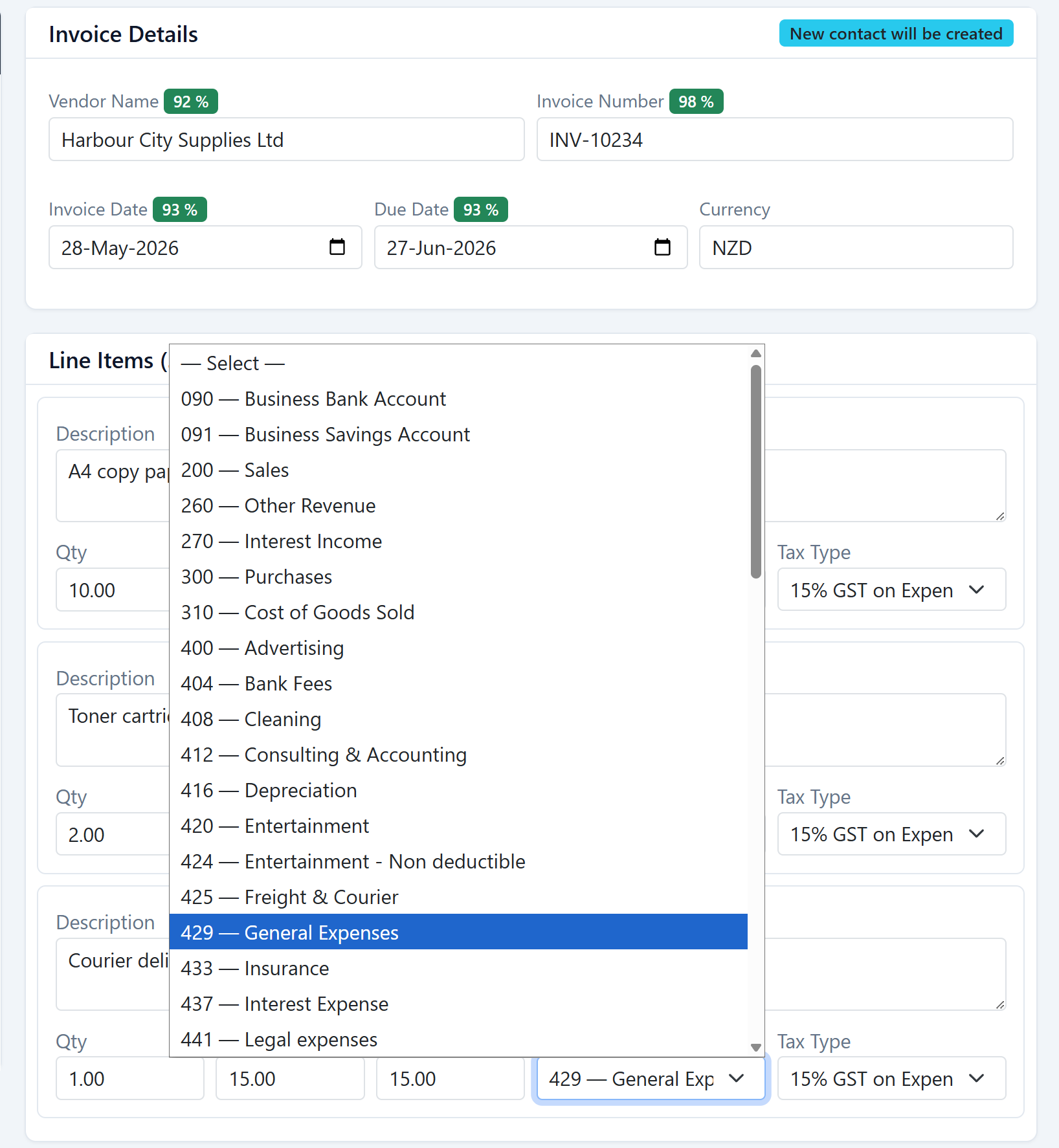This screenshot has height=1148, width=1059.
Task: Click the Due Date field 27-Jun-2026
Action: coord(531,247)
